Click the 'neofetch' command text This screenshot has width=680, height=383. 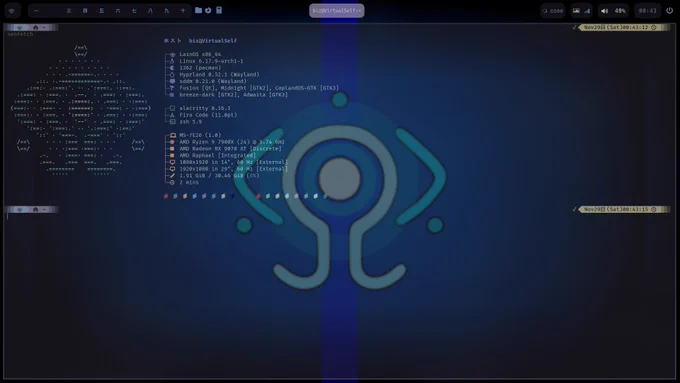[x=20, y=34]
